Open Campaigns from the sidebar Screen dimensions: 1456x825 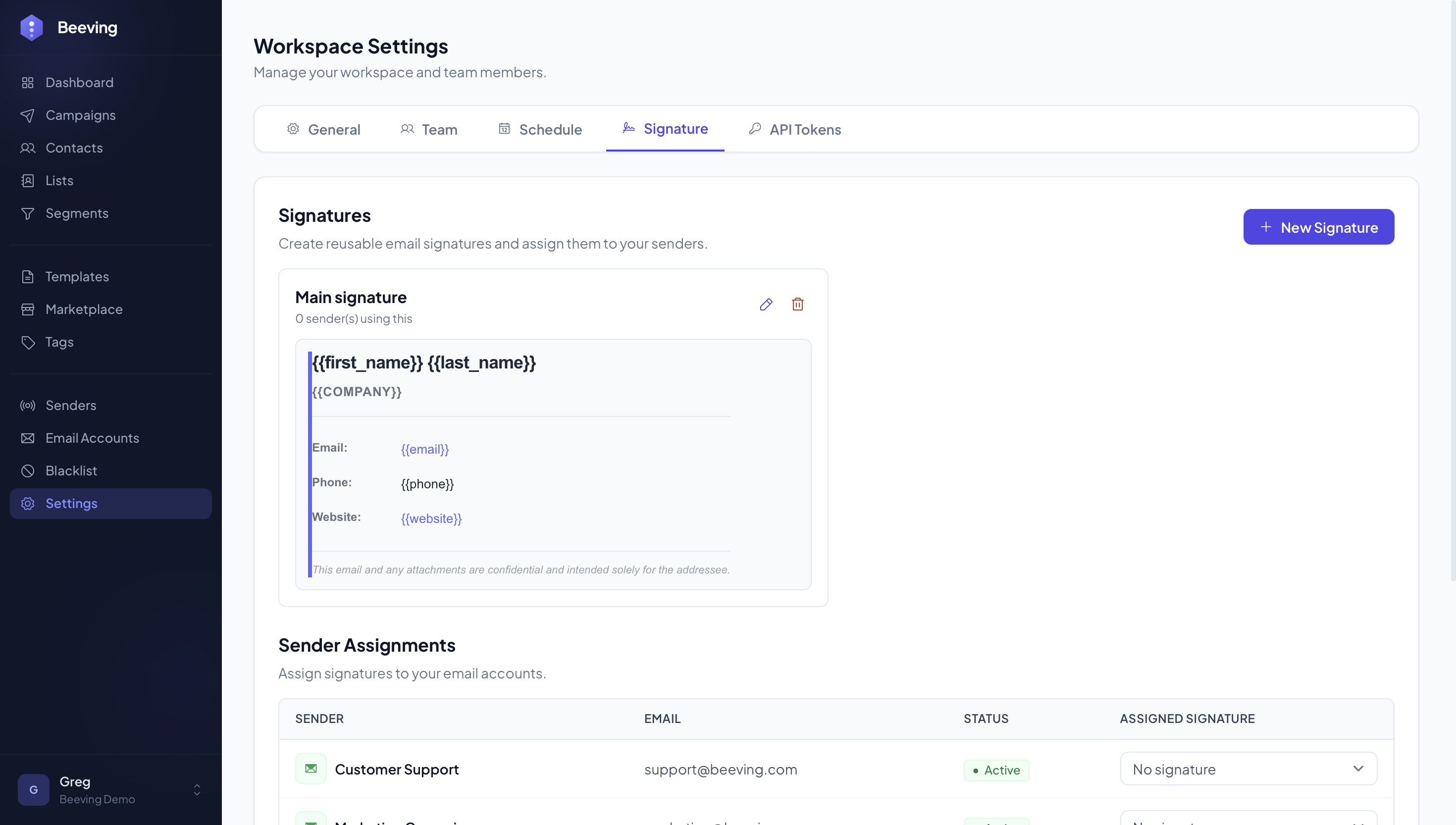(x=80, y=115)
